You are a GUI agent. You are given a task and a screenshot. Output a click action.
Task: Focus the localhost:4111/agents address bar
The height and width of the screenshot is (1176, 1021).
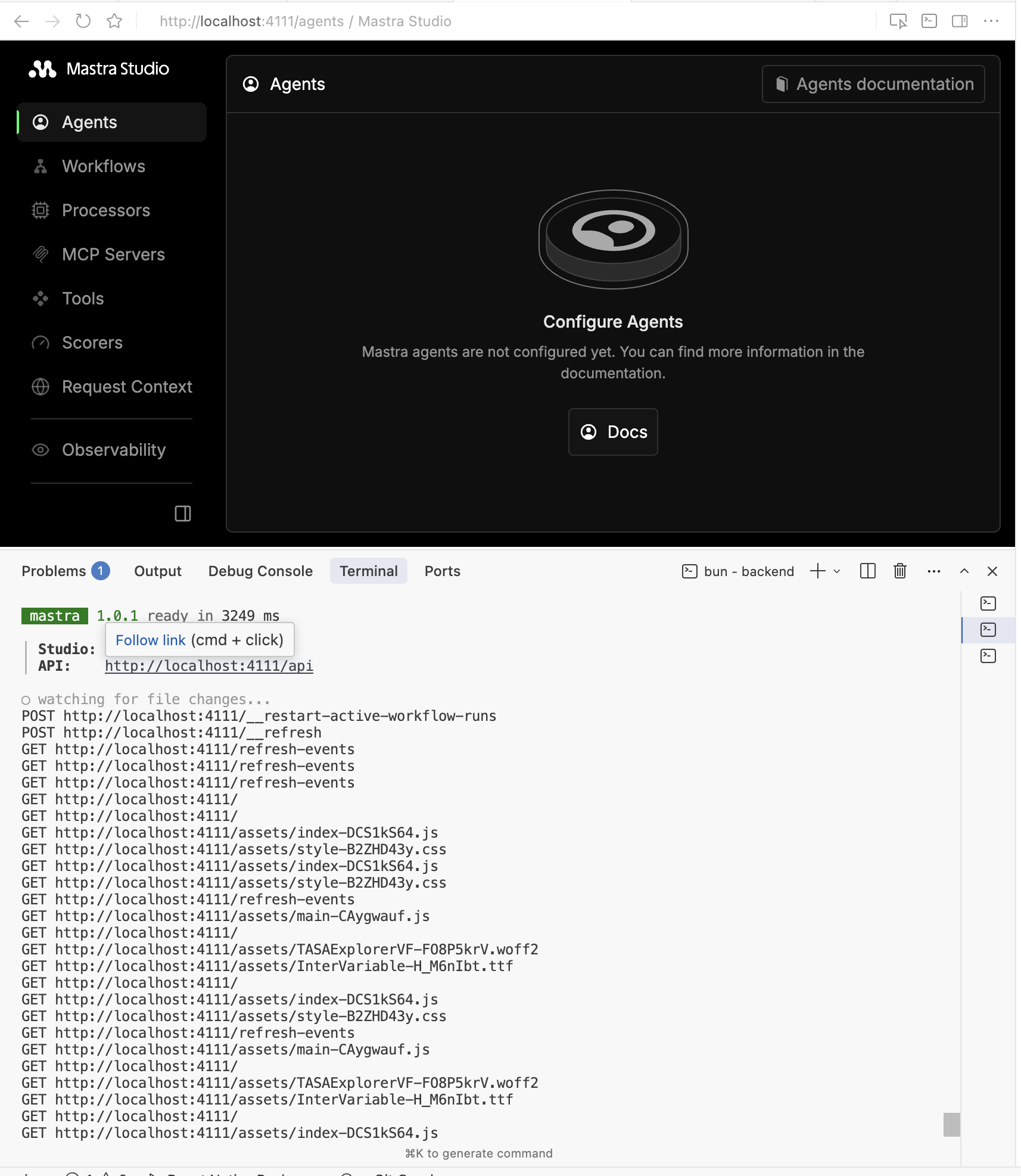305,21
